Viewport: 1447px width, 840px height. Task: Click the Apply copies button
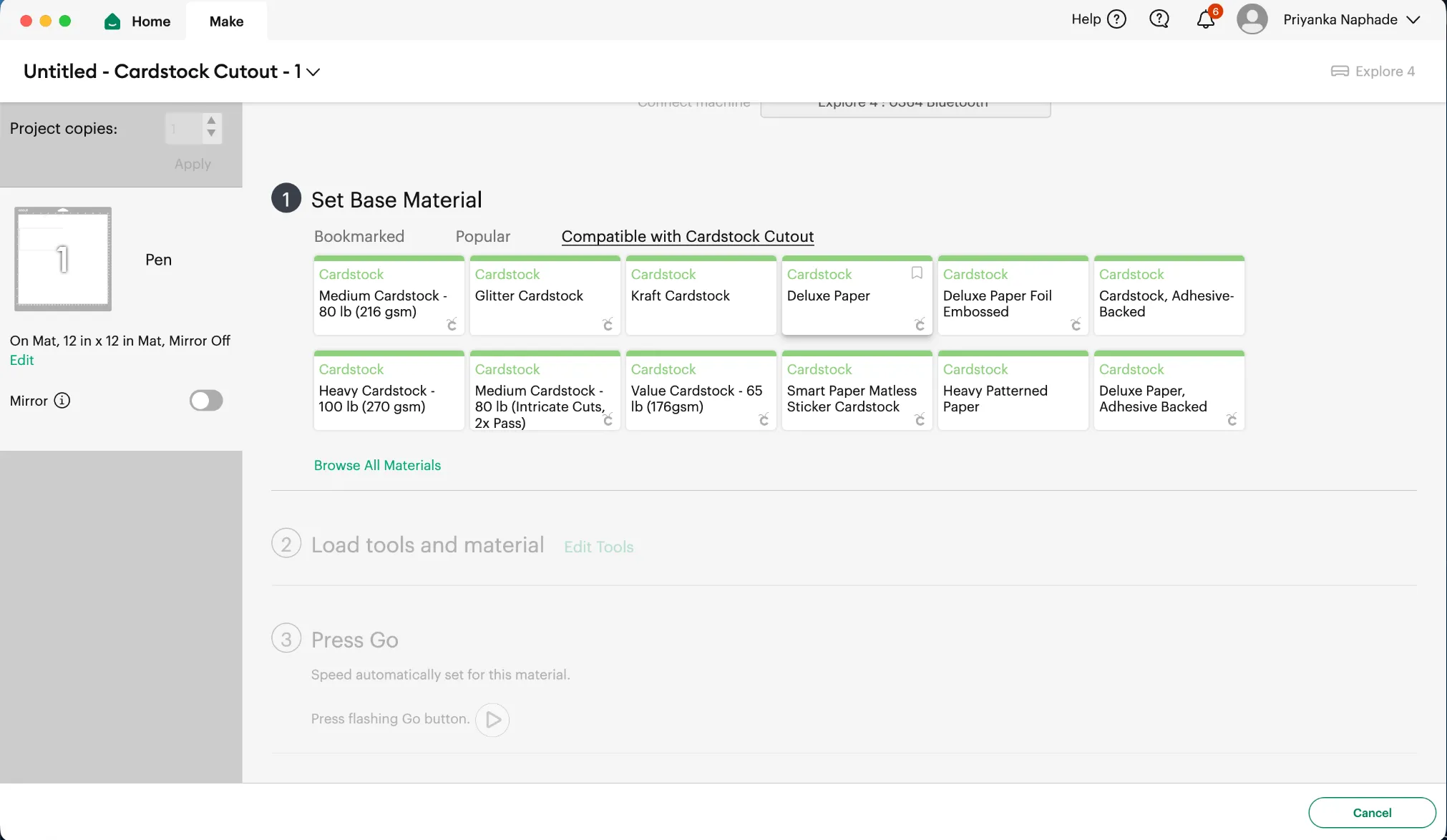(x=193, y=164)
